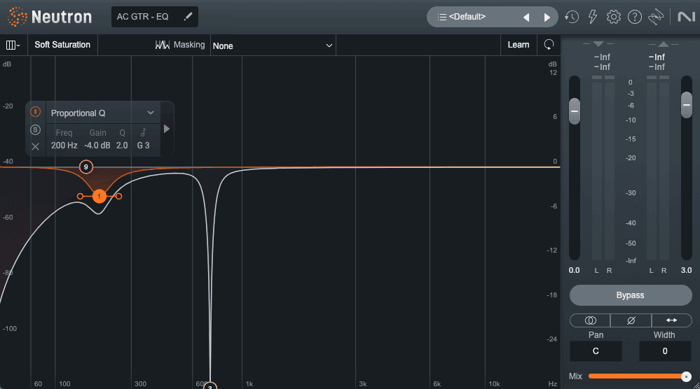Click the input peak -Inf readout
The width and height of the screenshot is (700, 389).
click(602, 57)
